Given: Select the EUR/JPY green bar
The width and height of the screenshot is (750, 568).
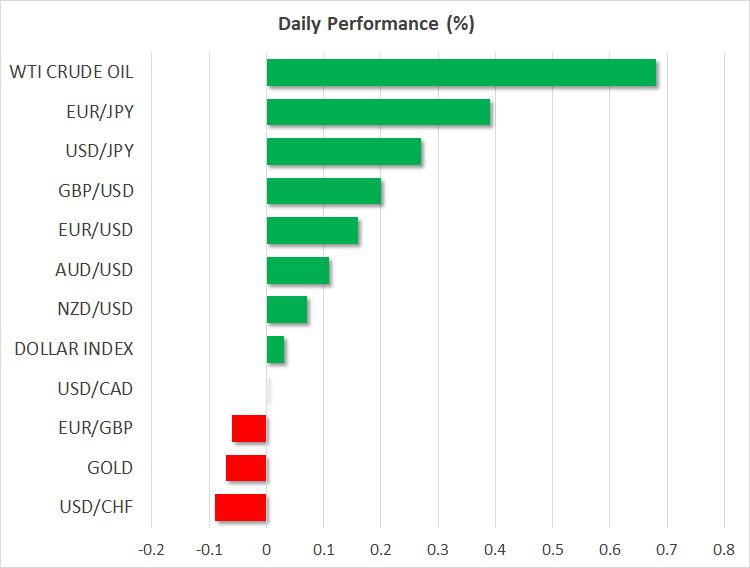Looking at the screenshot, I should [x=378, y=112].
